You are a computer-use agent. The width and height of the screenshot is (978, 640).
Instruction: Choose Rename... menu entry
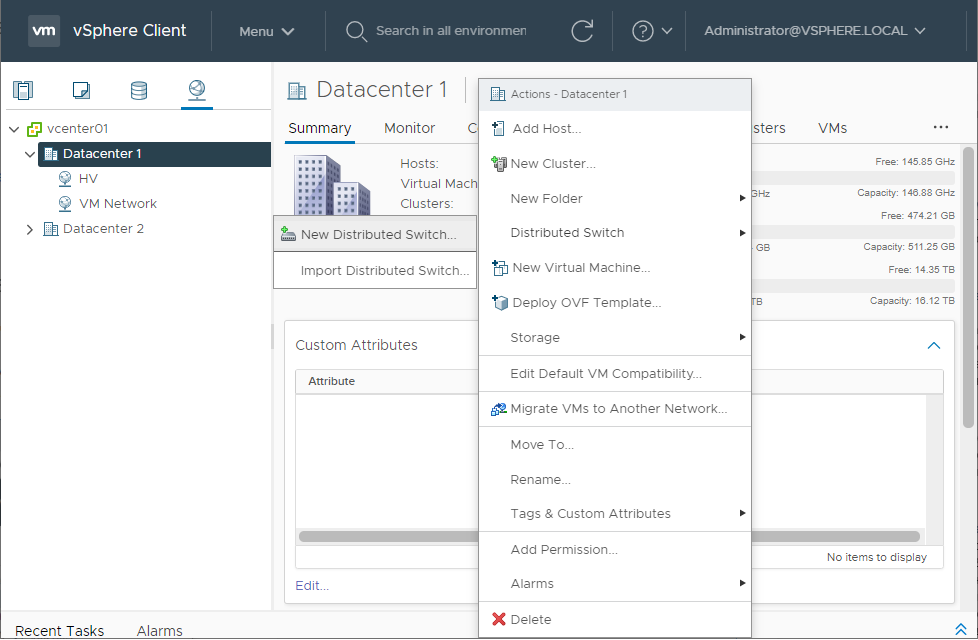(x=614, y=480)
